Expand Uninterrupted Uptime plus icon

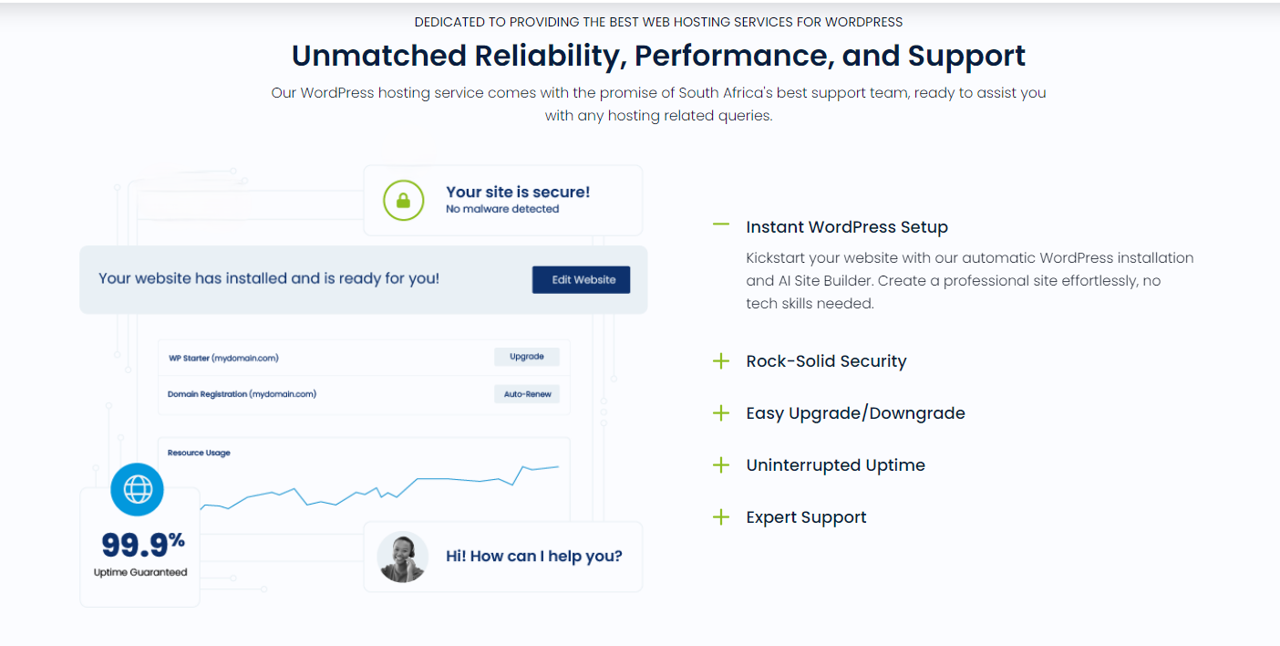[721, 465]
